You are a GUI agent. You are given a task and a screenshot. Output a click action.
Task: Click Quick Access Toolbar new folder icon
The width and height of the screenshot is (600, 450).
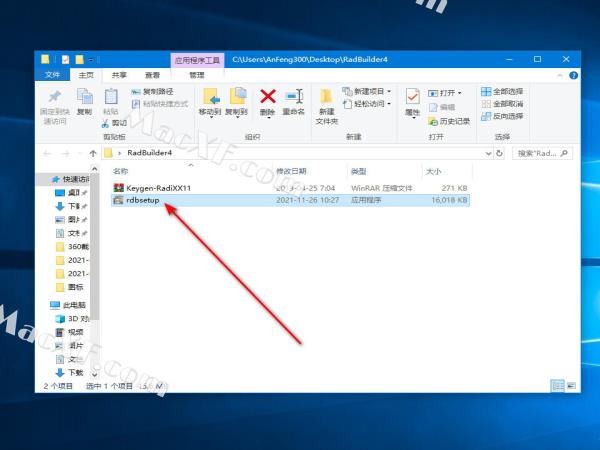tap(79, 60)
